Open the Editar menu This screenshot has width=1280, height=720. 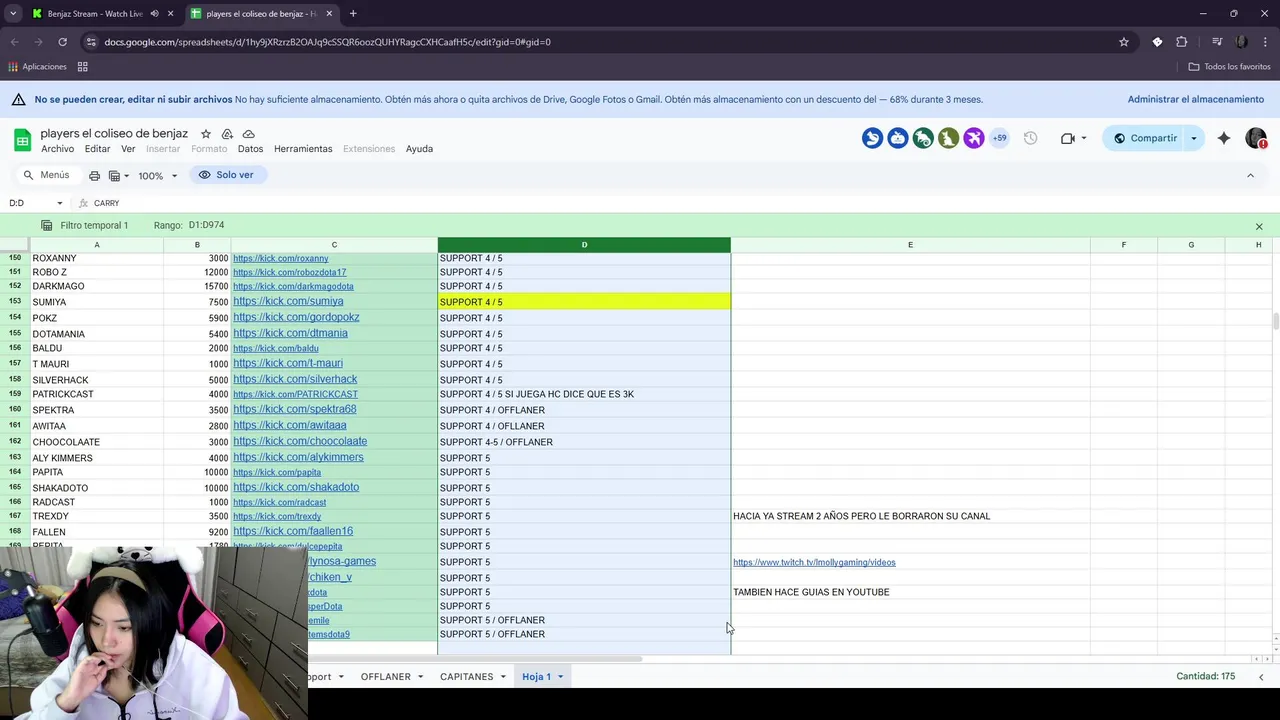pos(97,149)
